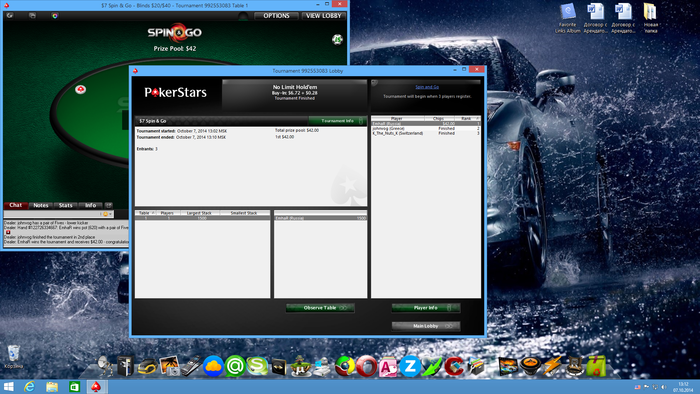
Task: Launch the green Skype-like S icon in dock
Action: 257,366
